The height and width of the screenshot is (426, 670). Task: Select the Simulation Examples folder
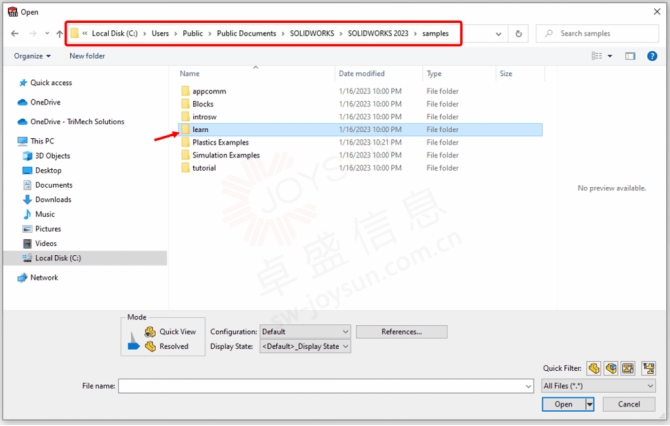[226, 155]
